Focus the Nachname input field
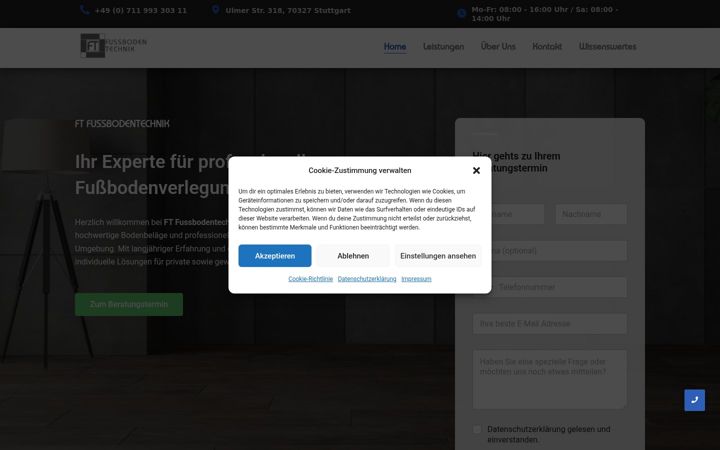 pyautogui.click(x=591, y=214)
